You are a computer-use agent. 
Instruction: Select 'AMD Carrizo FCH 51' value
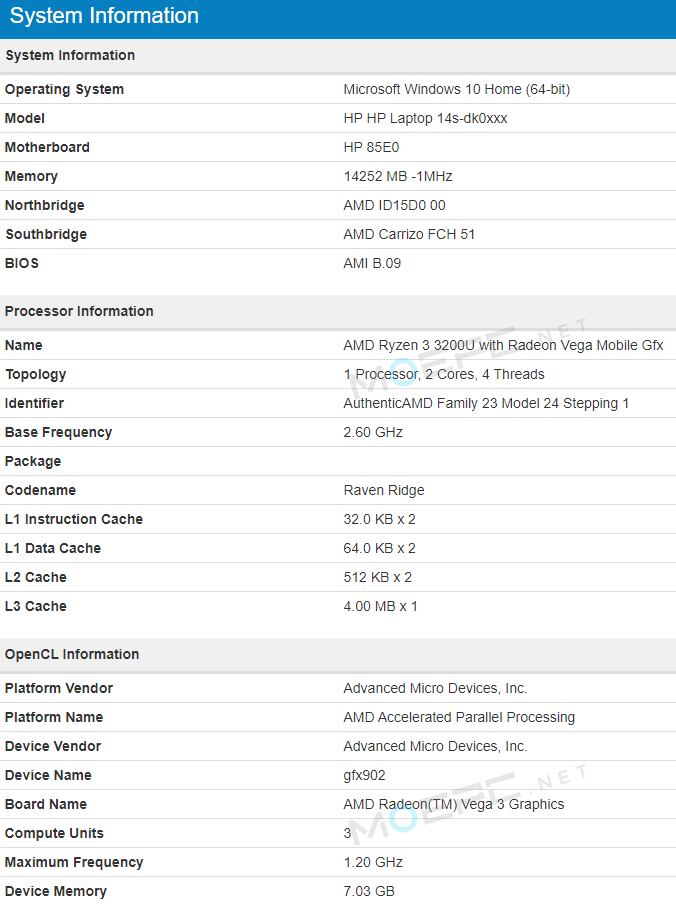click(409, 234)
